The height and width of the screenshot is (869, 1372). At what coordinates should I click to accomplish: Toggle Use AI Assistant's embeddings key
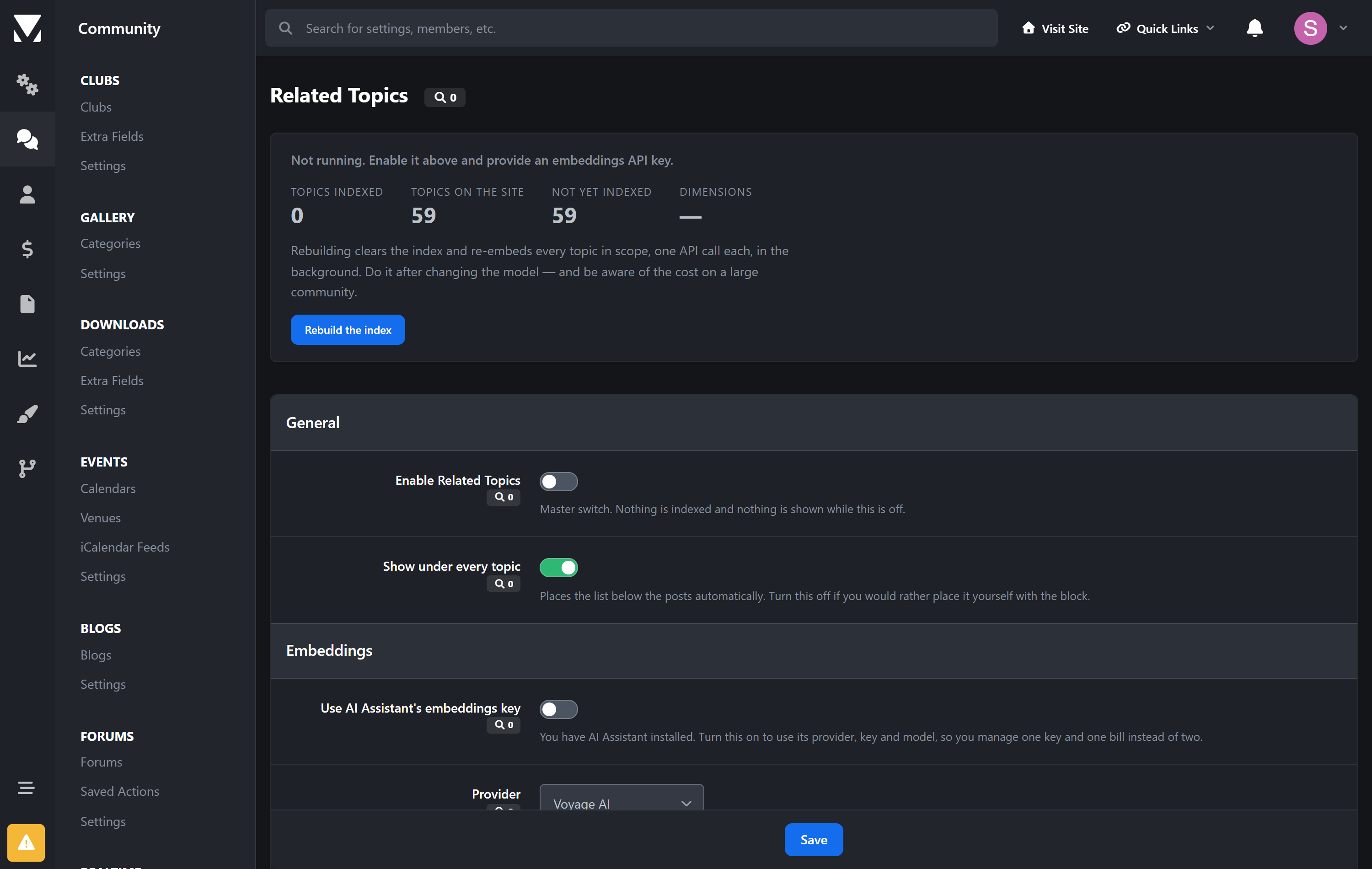[558, 709]
